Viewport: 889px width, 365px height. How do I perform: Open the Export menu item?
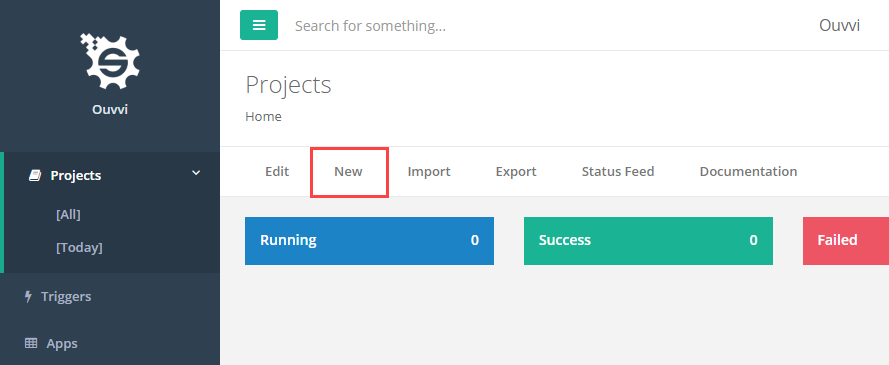(x=516, y=171)
